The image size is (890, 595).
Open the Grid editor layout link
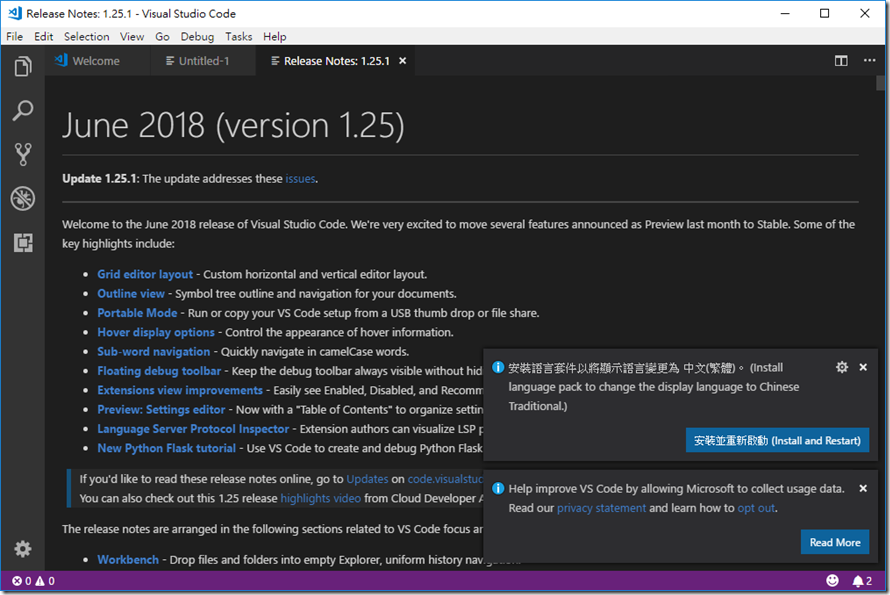coord(145,274)
